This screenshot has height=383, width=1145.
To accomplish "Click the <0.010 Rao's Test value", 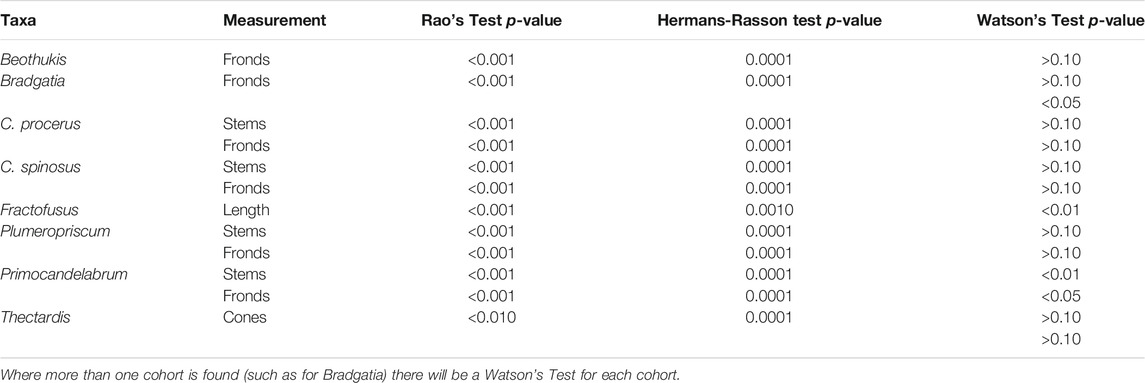I will (491, 317).
